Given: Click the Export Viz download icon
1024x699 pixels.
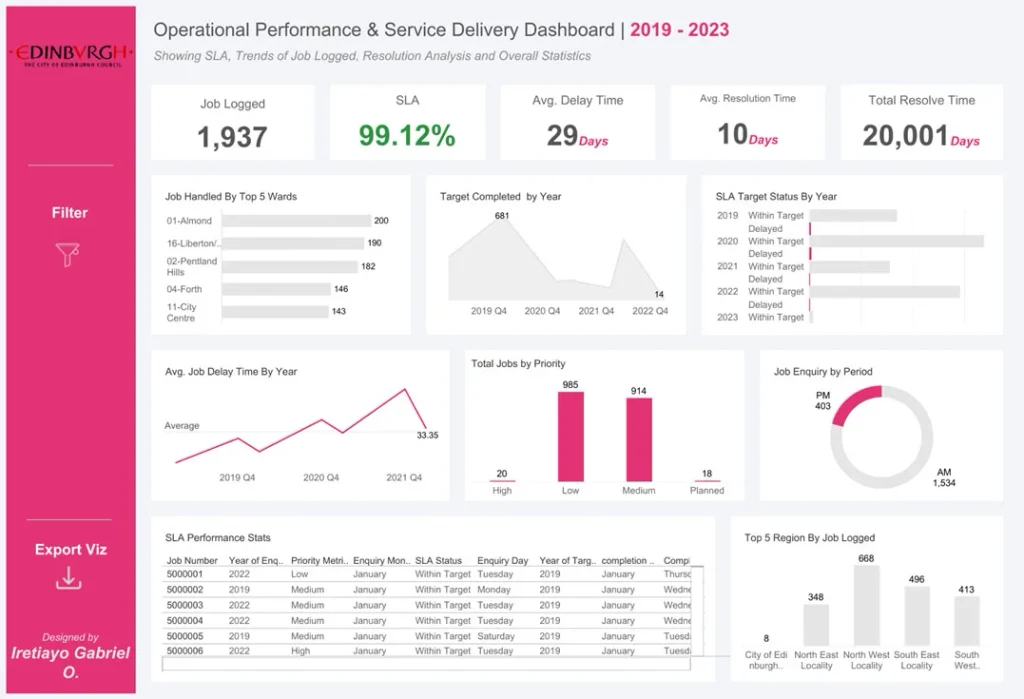Looking at the screenshot, I should click(69, 578).
